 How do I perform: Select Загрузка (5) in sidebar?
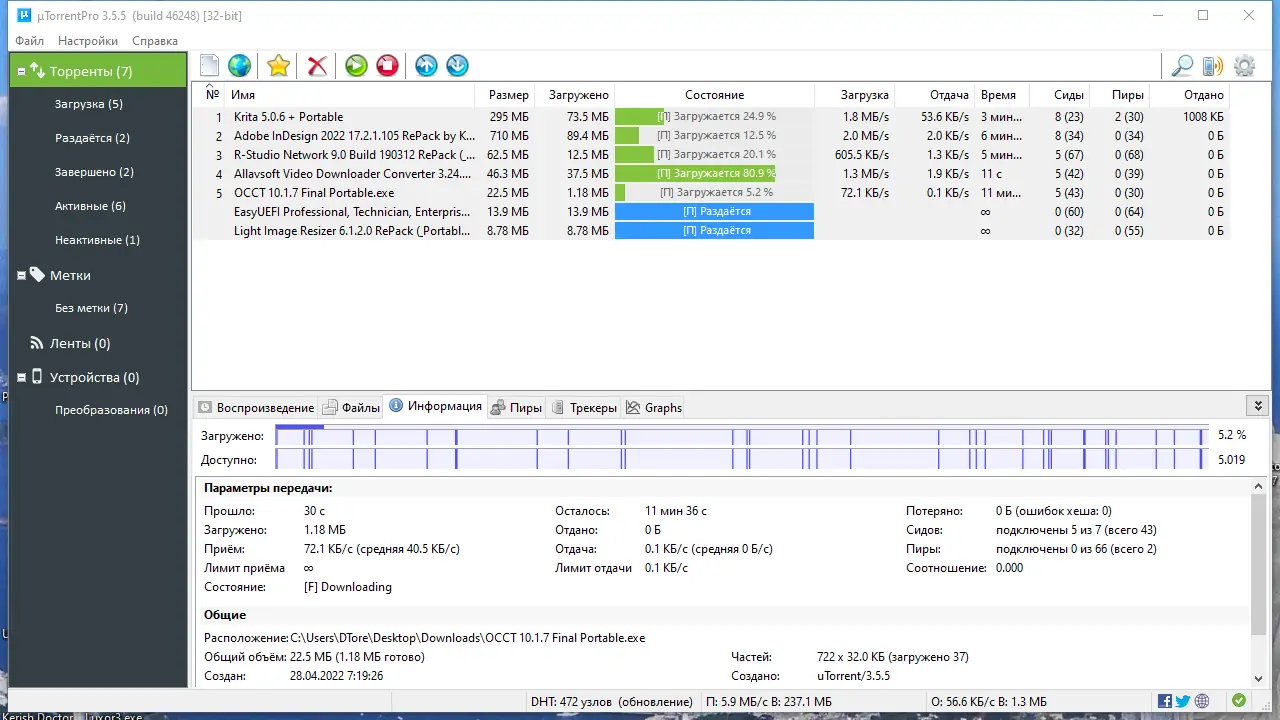click(x=89, y=104)
